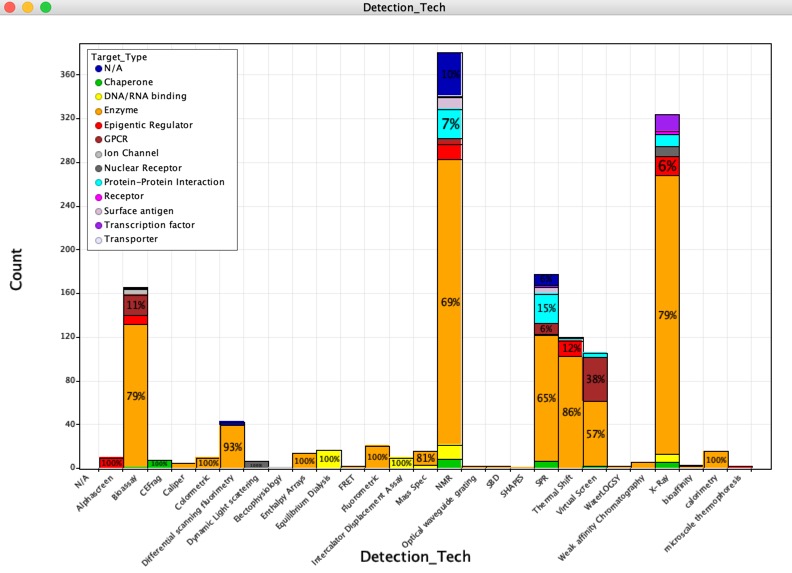This screenshot has width=792, height=573.
Task: Click the N/A dark blue legend marker
Action: [98, 68]
